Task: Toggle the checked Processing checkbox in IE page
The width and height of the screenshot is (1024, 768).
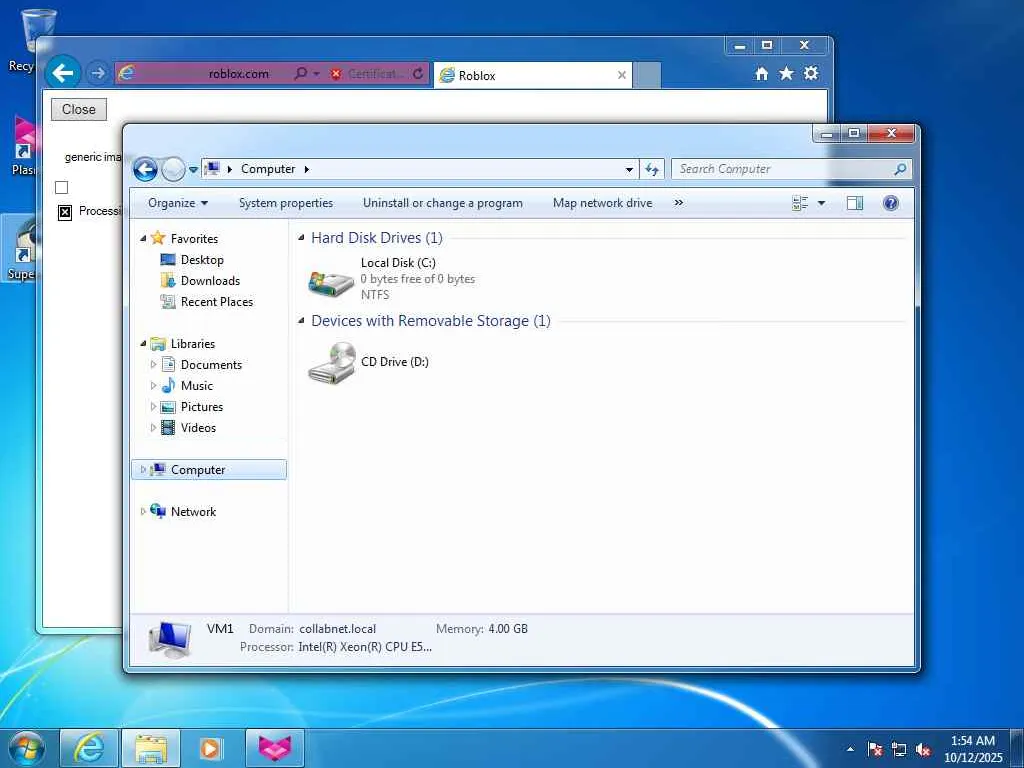Action: coord(65,212)
